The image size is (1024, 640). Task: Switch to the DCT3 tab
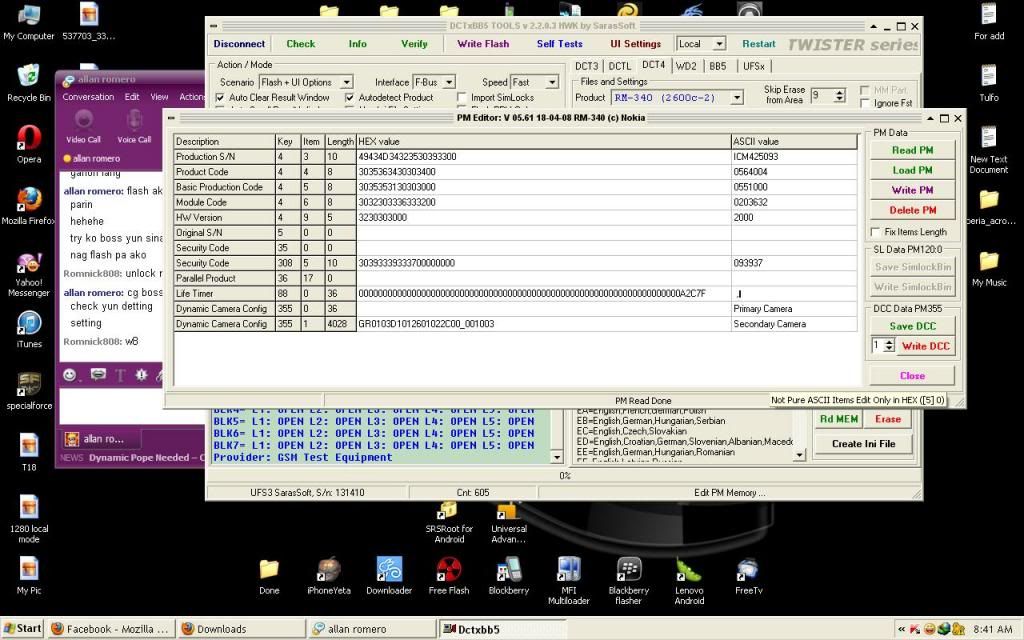586,66
